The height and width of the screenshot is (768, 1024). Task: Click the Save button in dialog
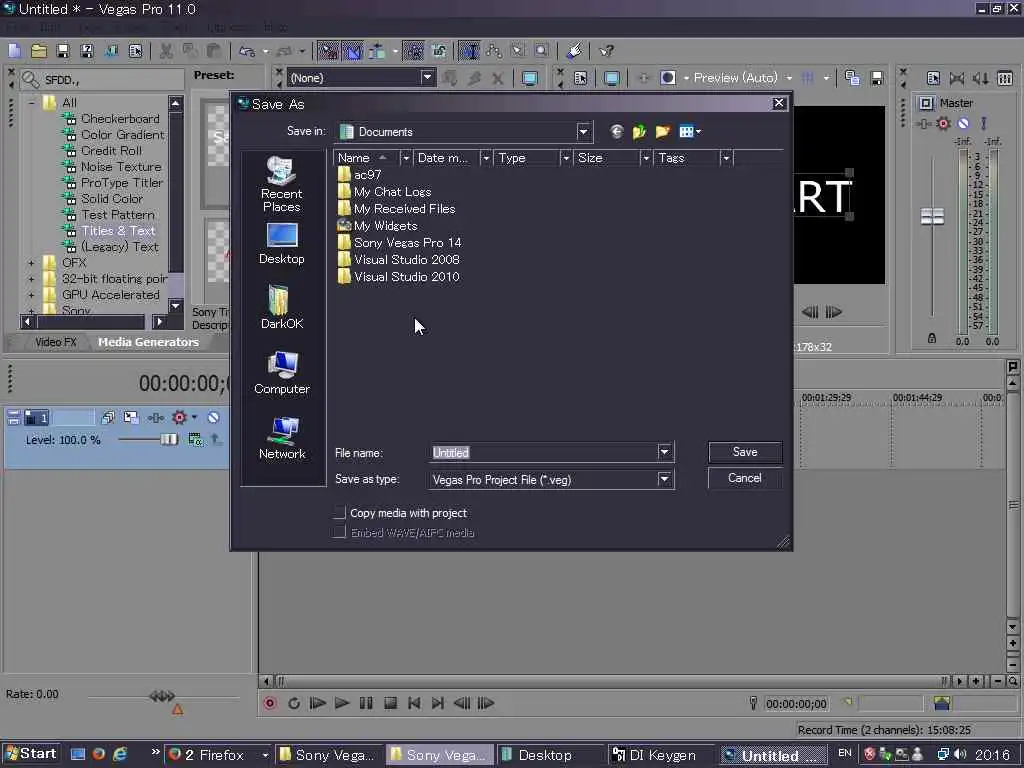coord(744,452)
